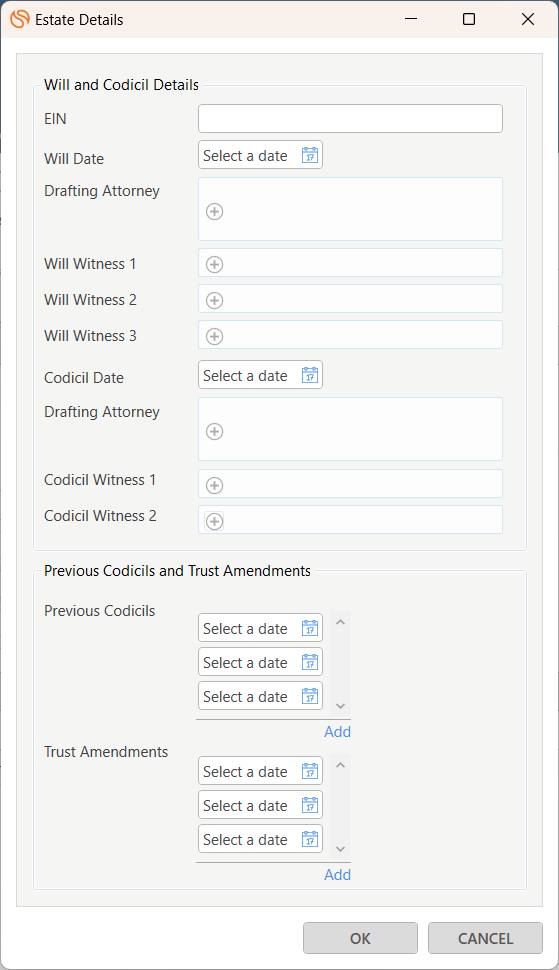Open the Codicil Date calendar icon
Screen dimensions: 559x970
(x=310, y=375)
